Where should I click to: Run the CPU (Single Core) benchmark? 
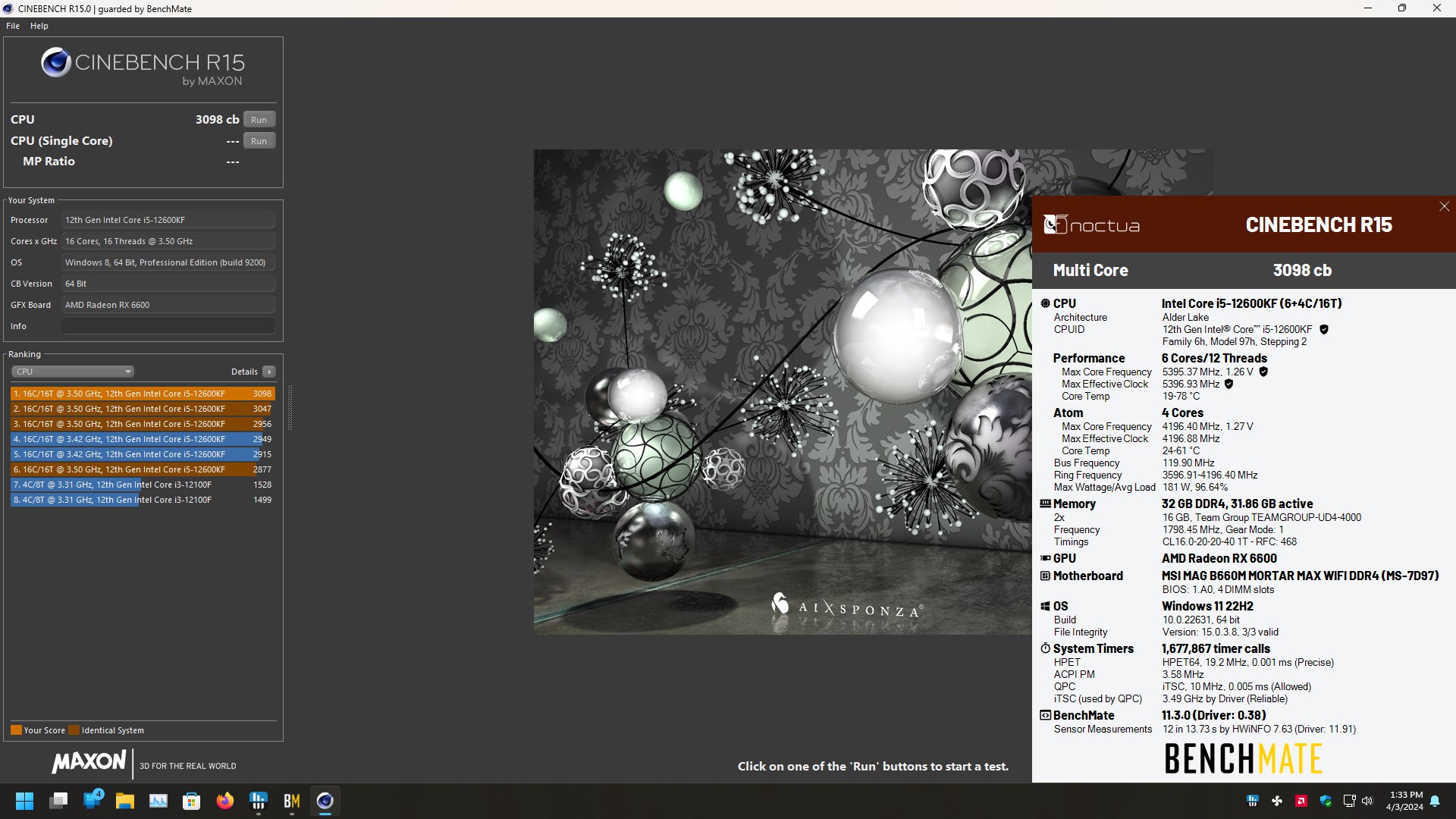click(x=259, y=141)
